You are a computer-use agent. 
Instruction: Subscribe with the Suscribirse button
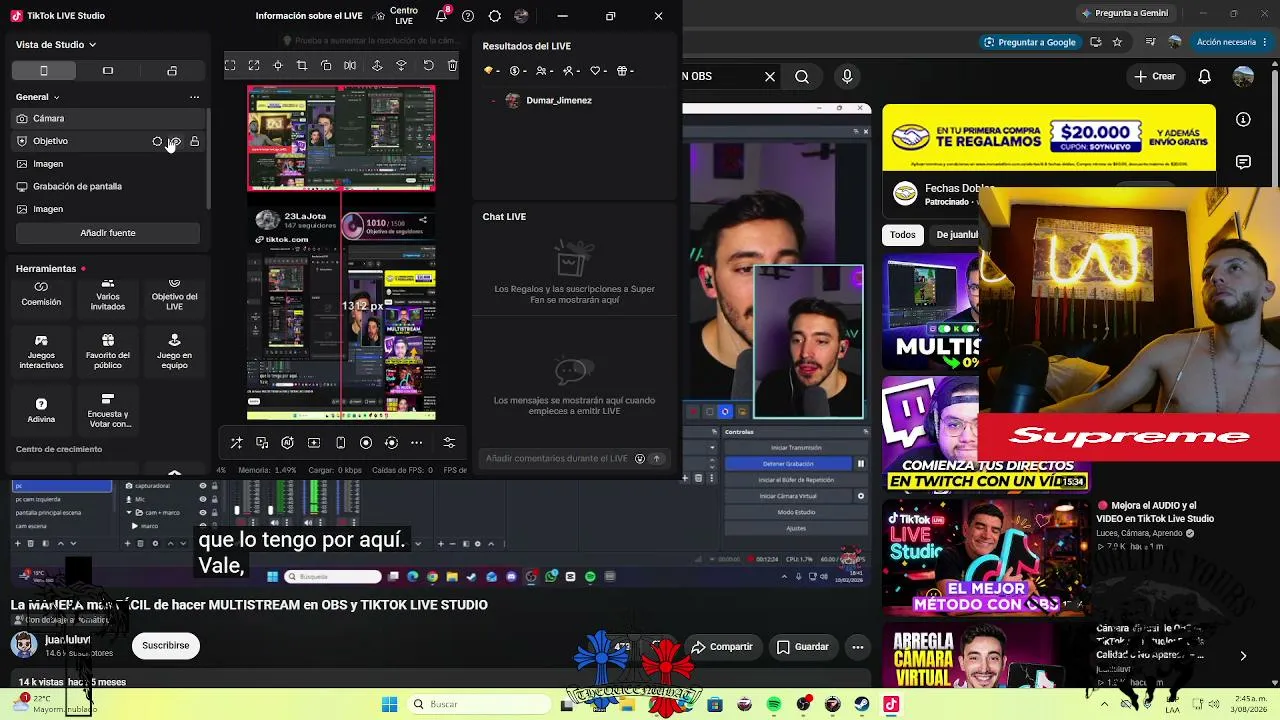pyautogui.click(x=166, y=646)
